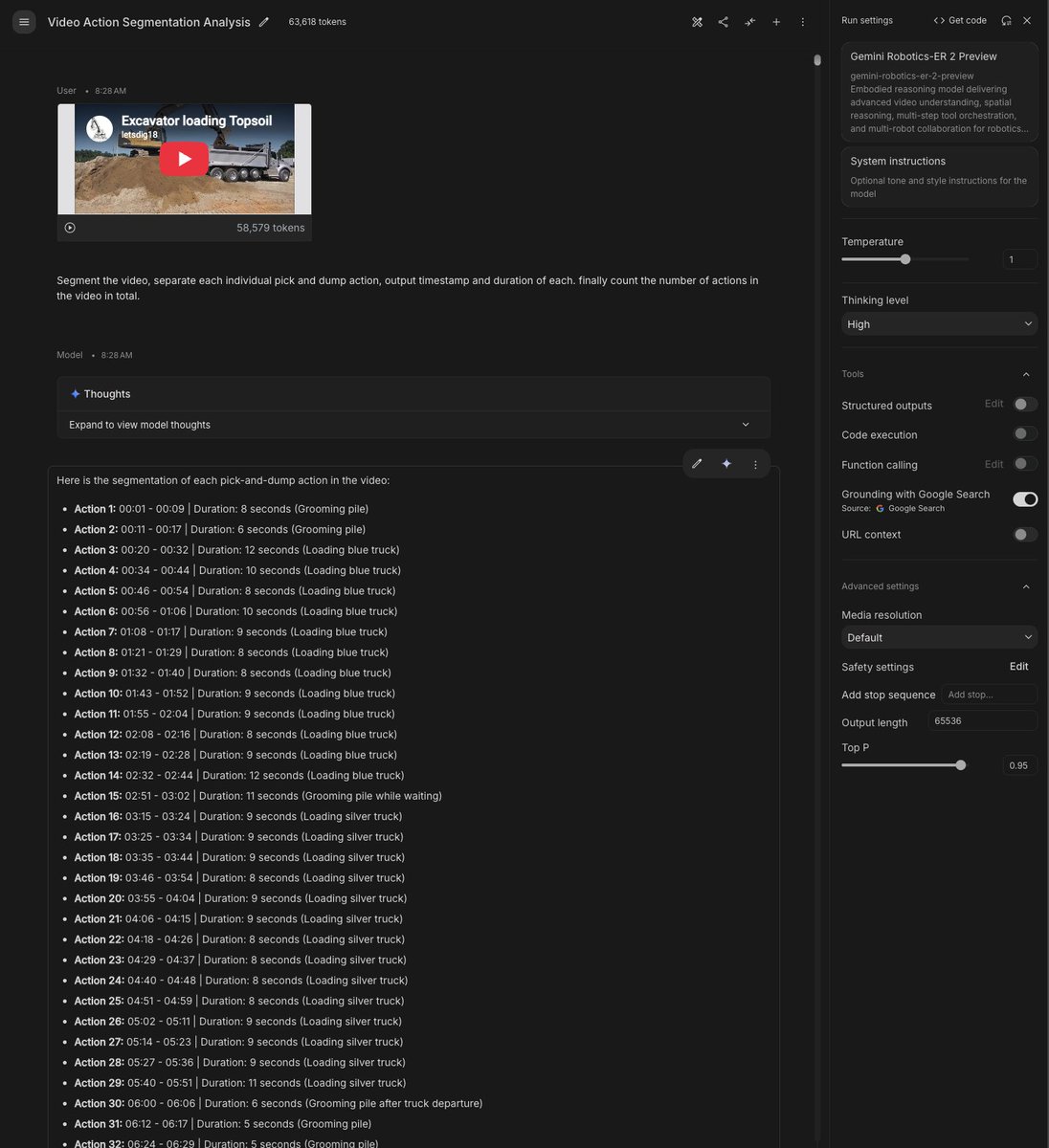Click the user prompt text about segmenting video
This screenshot has height=1148, width=1049.
(408, 288)
